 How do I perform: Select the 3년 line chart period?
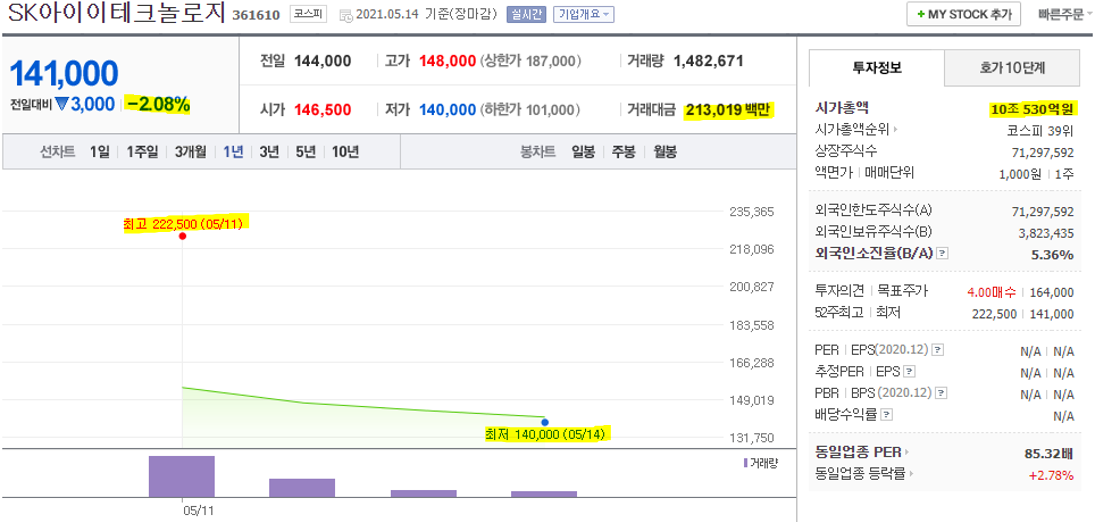coord(269,151)
